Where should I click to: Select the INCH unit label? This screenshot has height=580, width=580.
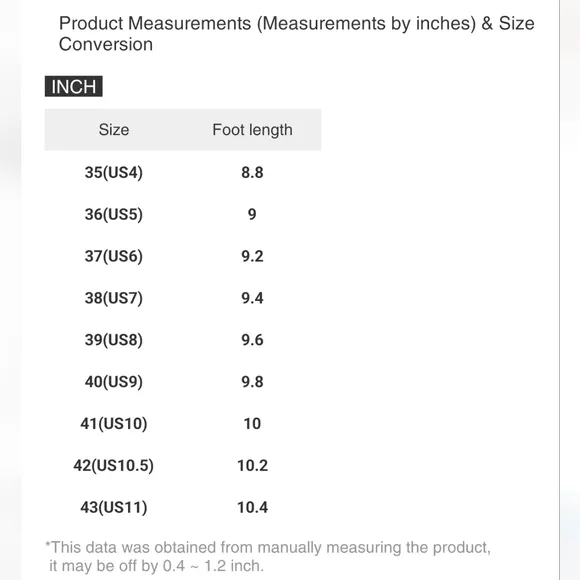pyautogui.click(x=74, y=87)
